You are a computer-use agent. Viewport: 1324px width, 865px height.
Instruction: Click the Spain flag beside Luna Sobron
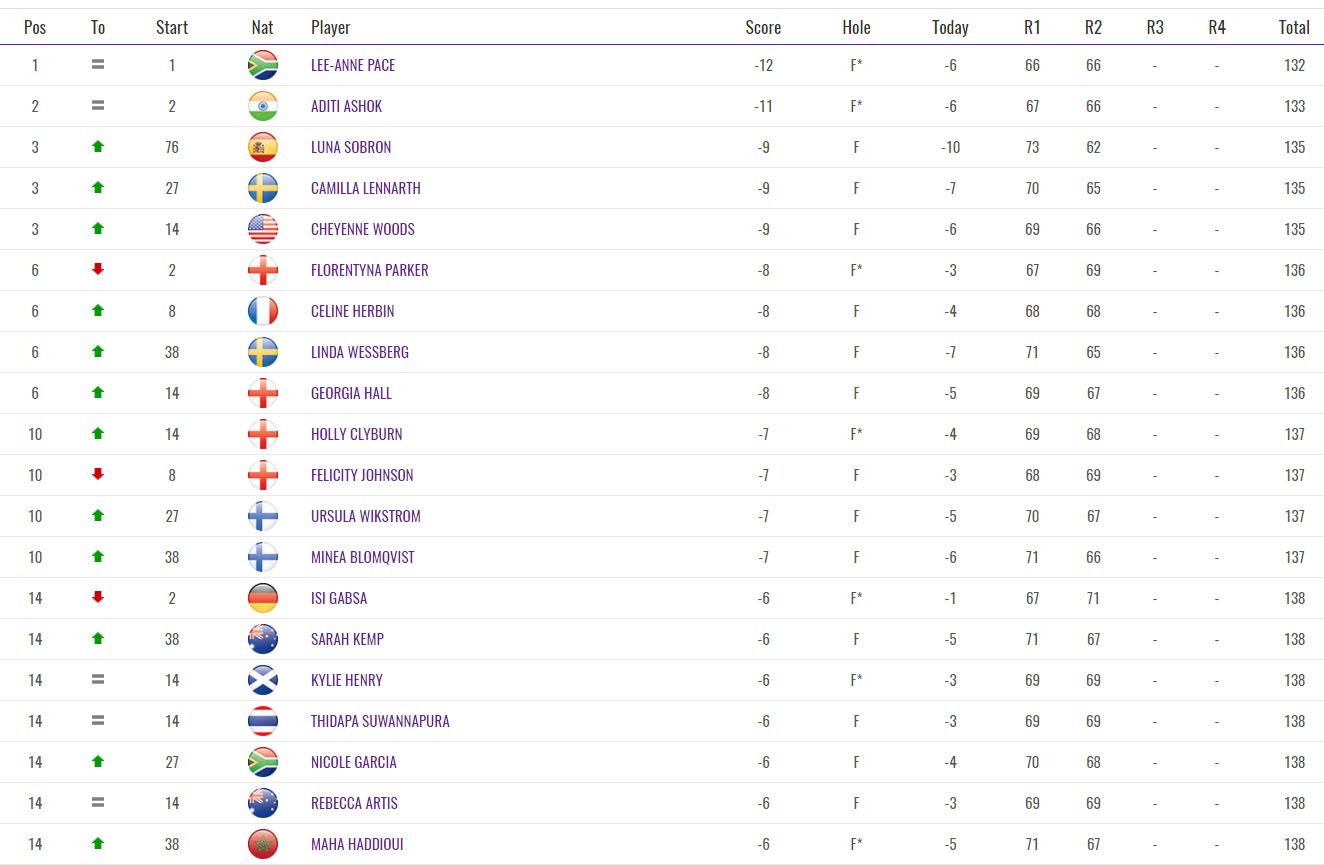click(x=262, y=147)
